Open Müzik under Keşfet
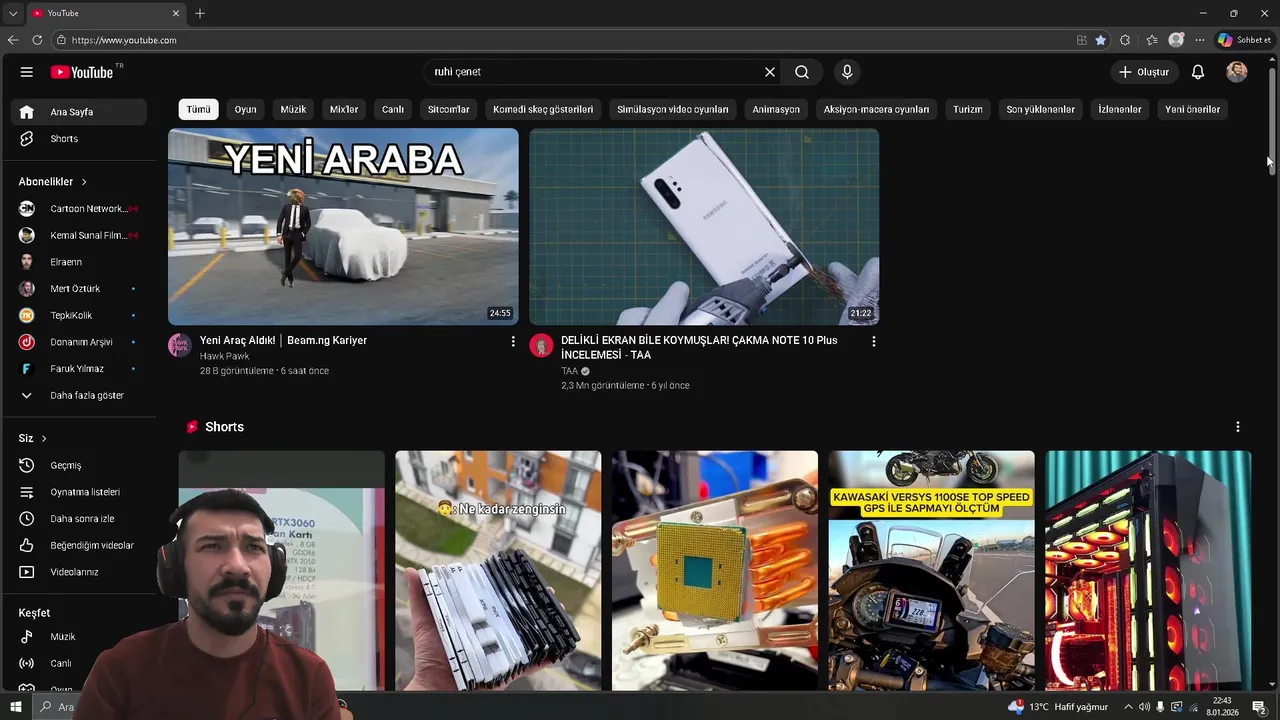Viewport: 1280px width, 720px height. [79, 637]
